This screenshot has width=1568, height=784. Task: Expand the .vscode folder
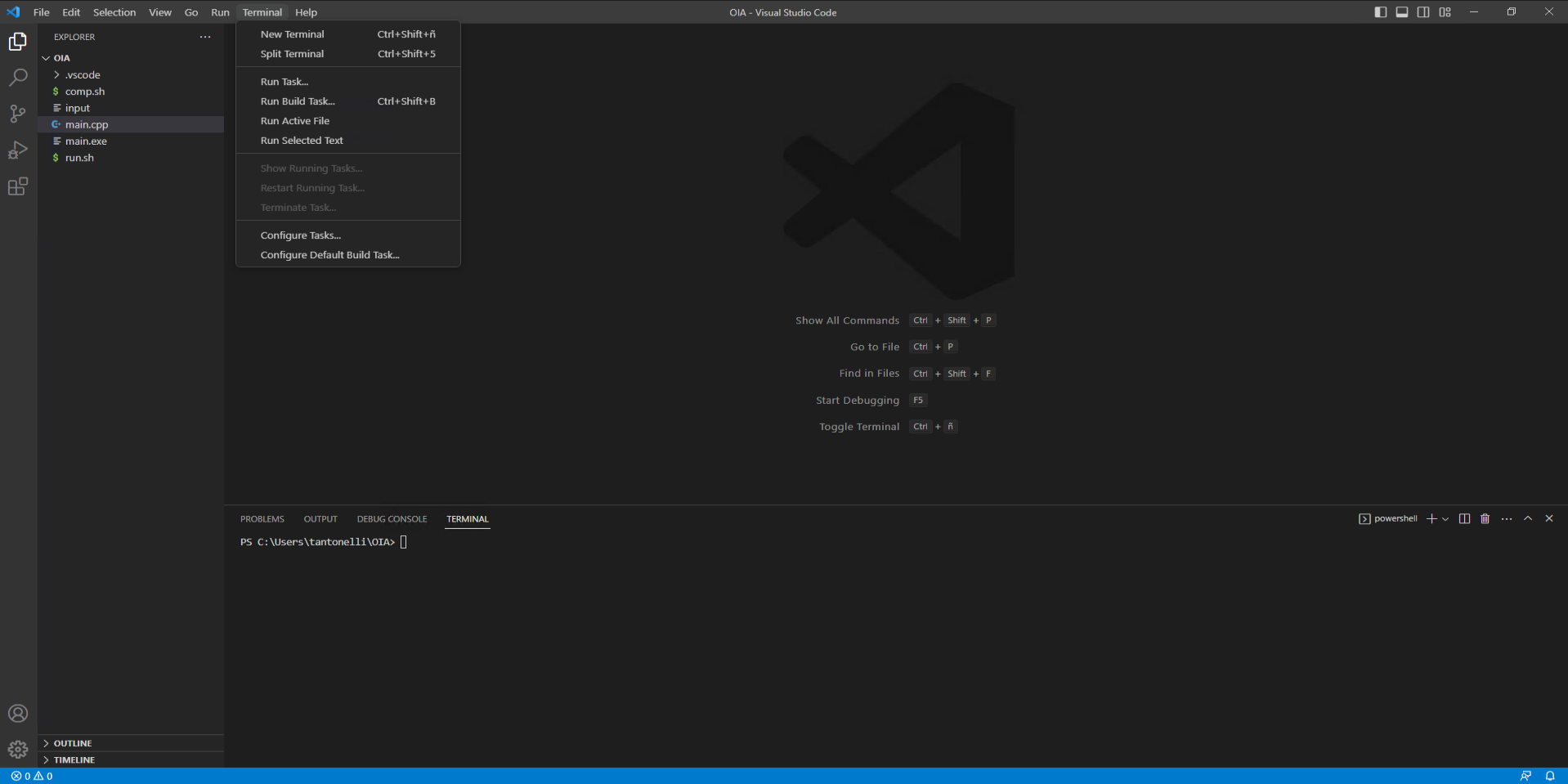(131, 74)
